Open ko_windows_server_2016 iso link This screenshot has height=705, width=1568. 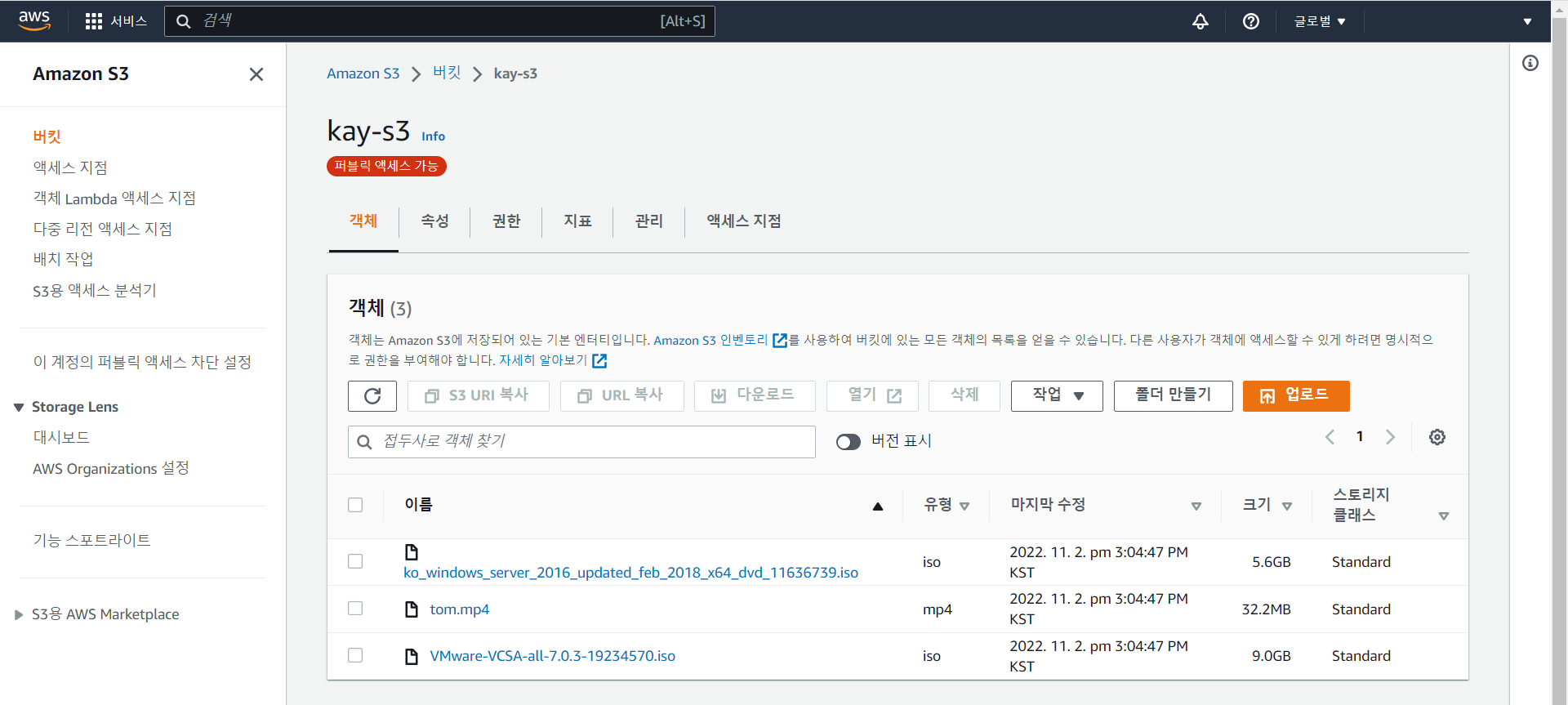(x=630, y=573)
